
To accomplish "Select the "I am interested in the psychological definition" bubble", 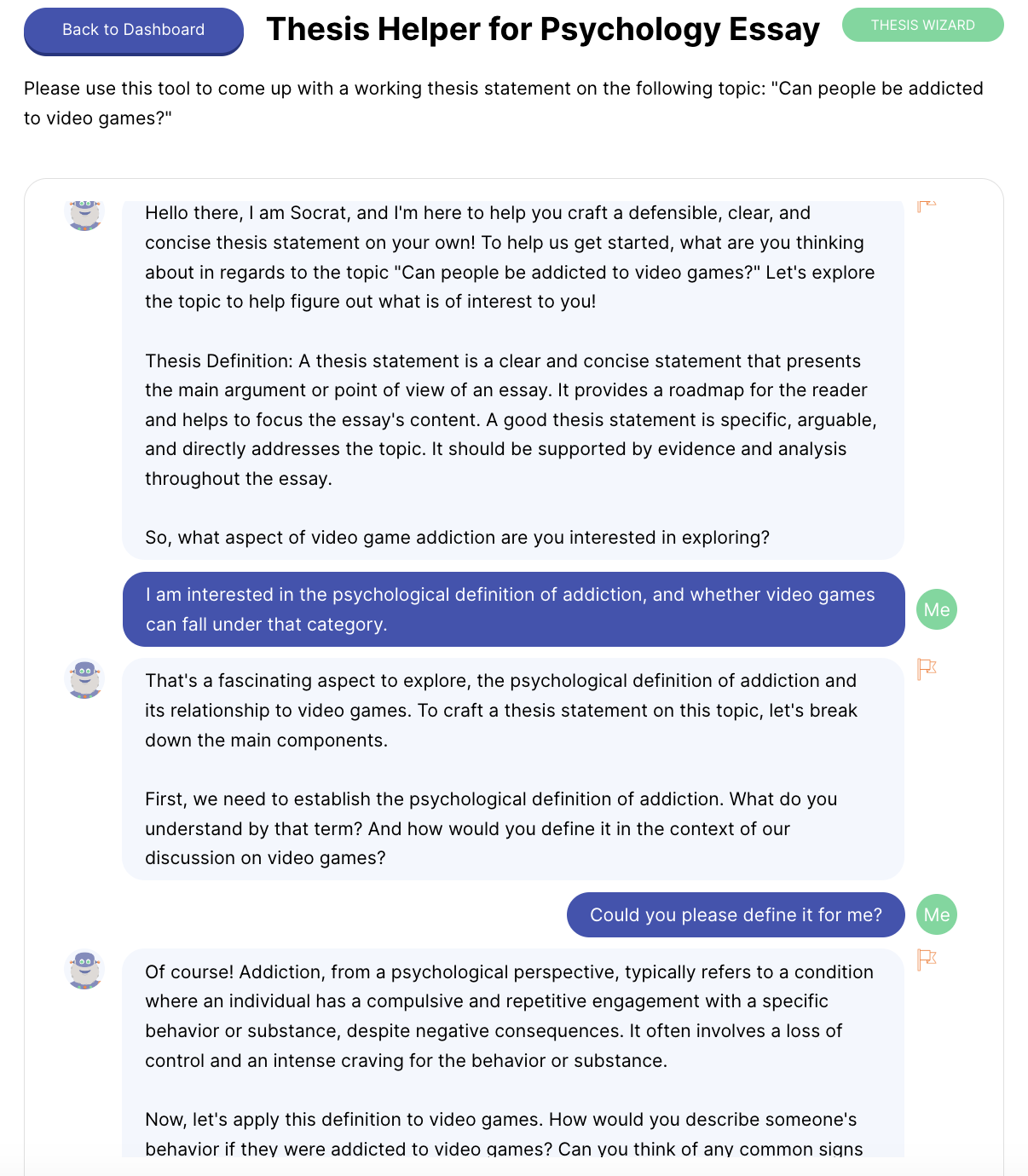I will click(513, 609).
